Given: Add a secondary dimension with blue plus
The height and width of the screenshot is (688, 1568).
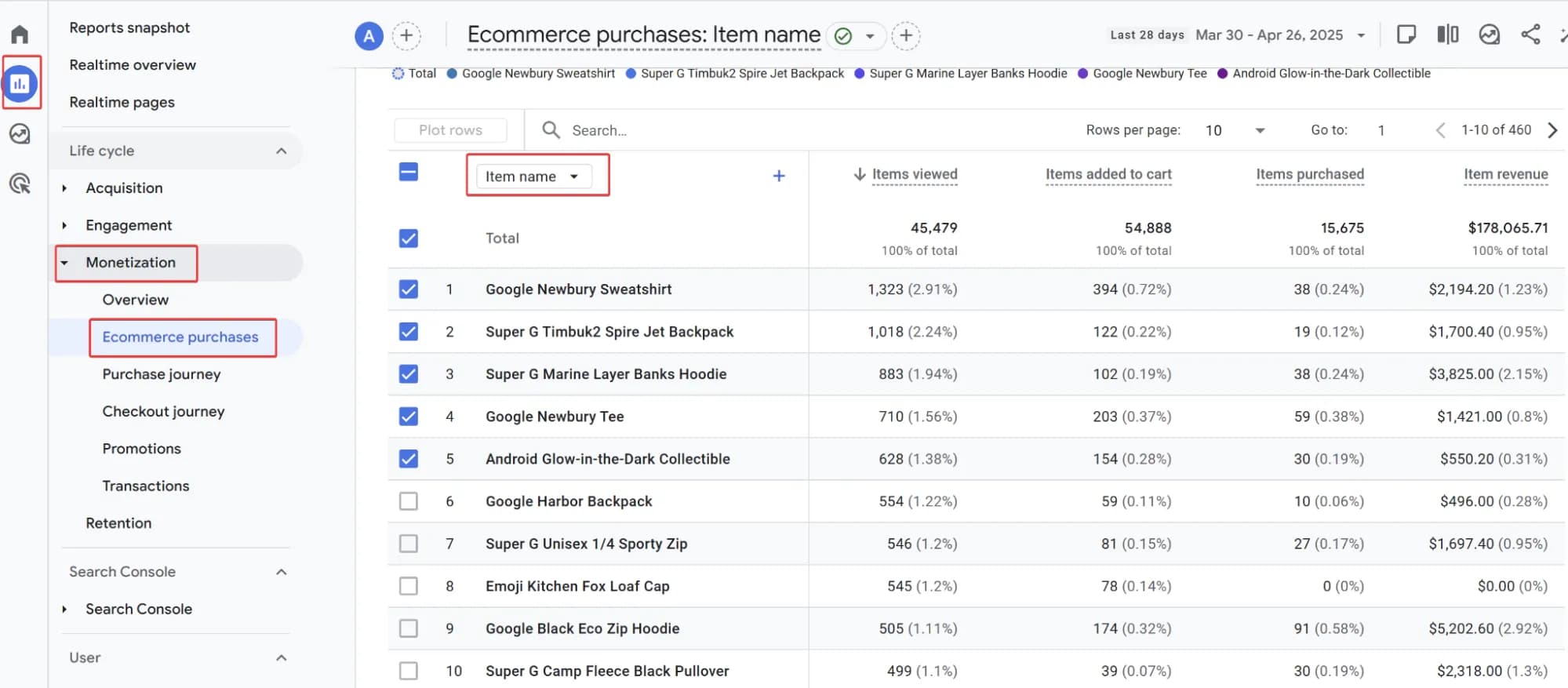Looking at the screenshot, I should 779,176.
